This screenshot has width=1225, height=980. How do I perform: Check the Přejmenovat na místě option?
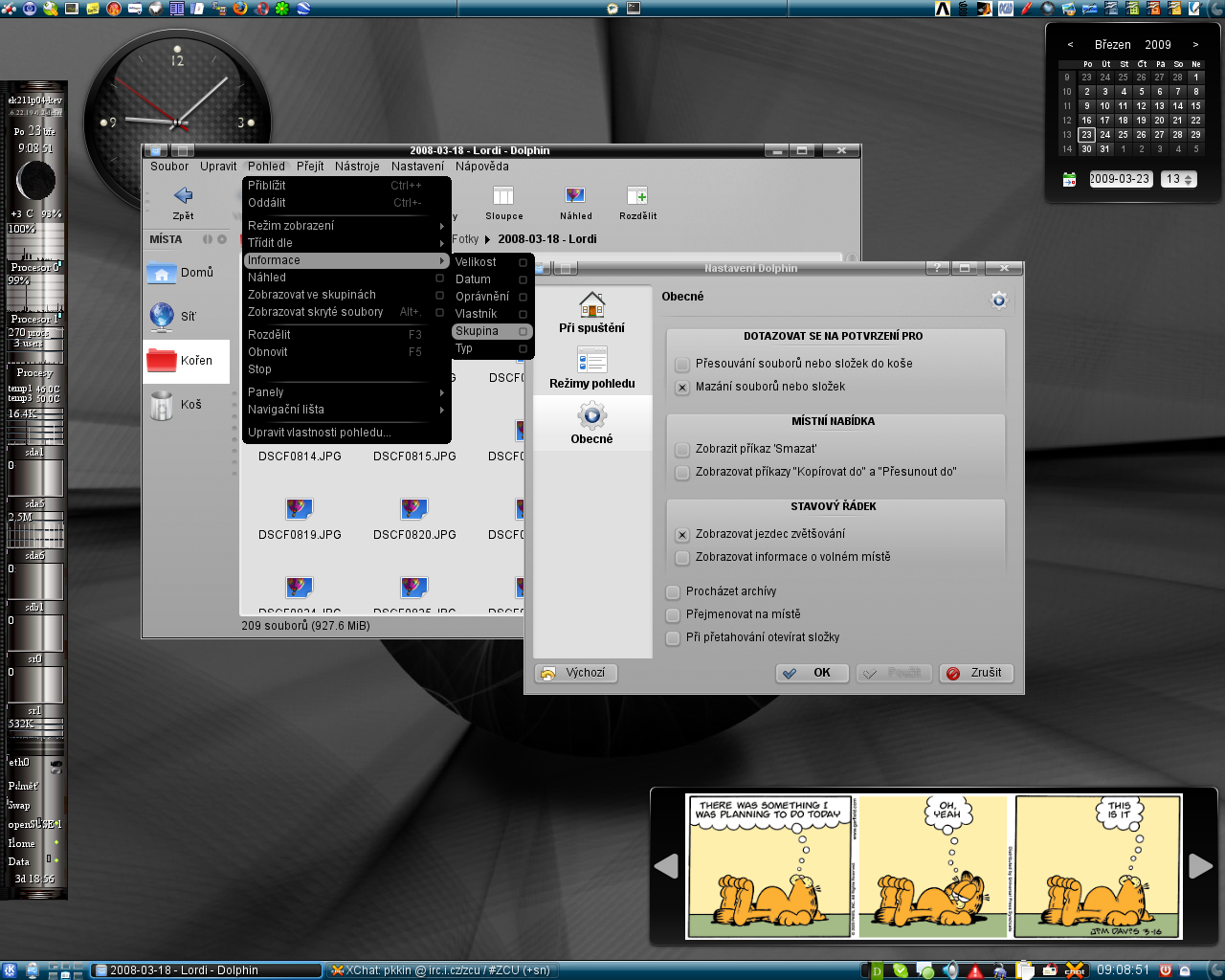673,615
